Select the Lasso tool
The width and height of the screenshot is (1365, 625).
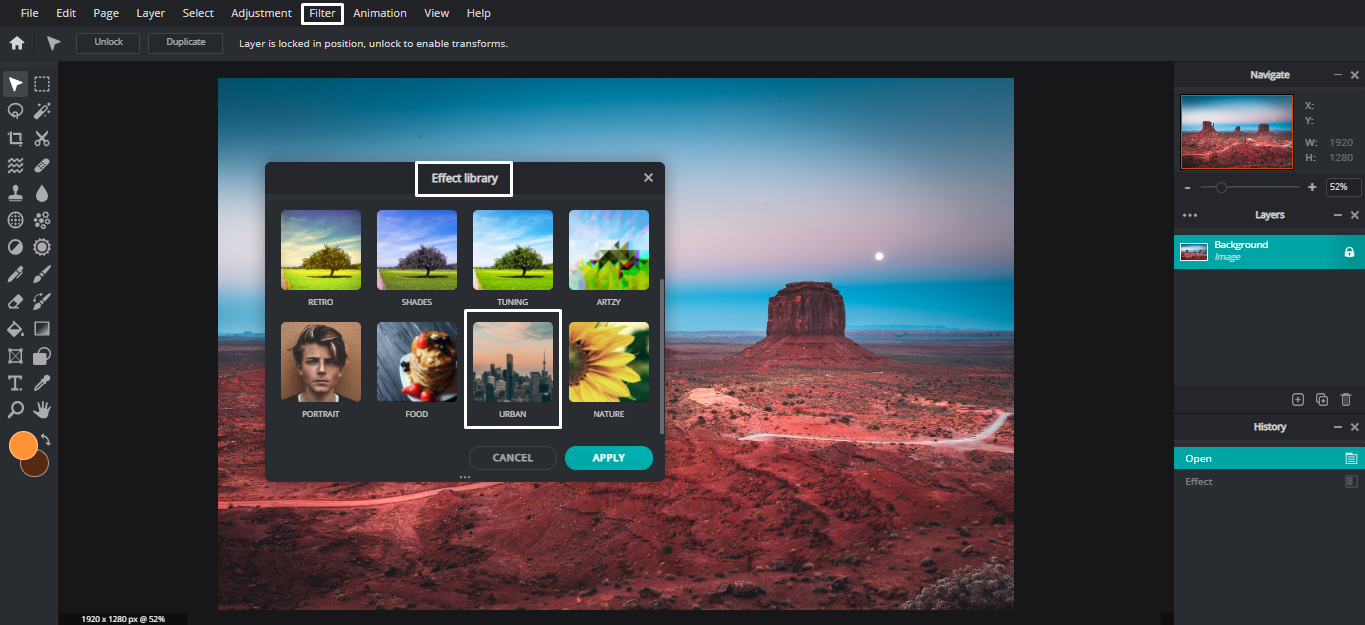tap(15, 110)
